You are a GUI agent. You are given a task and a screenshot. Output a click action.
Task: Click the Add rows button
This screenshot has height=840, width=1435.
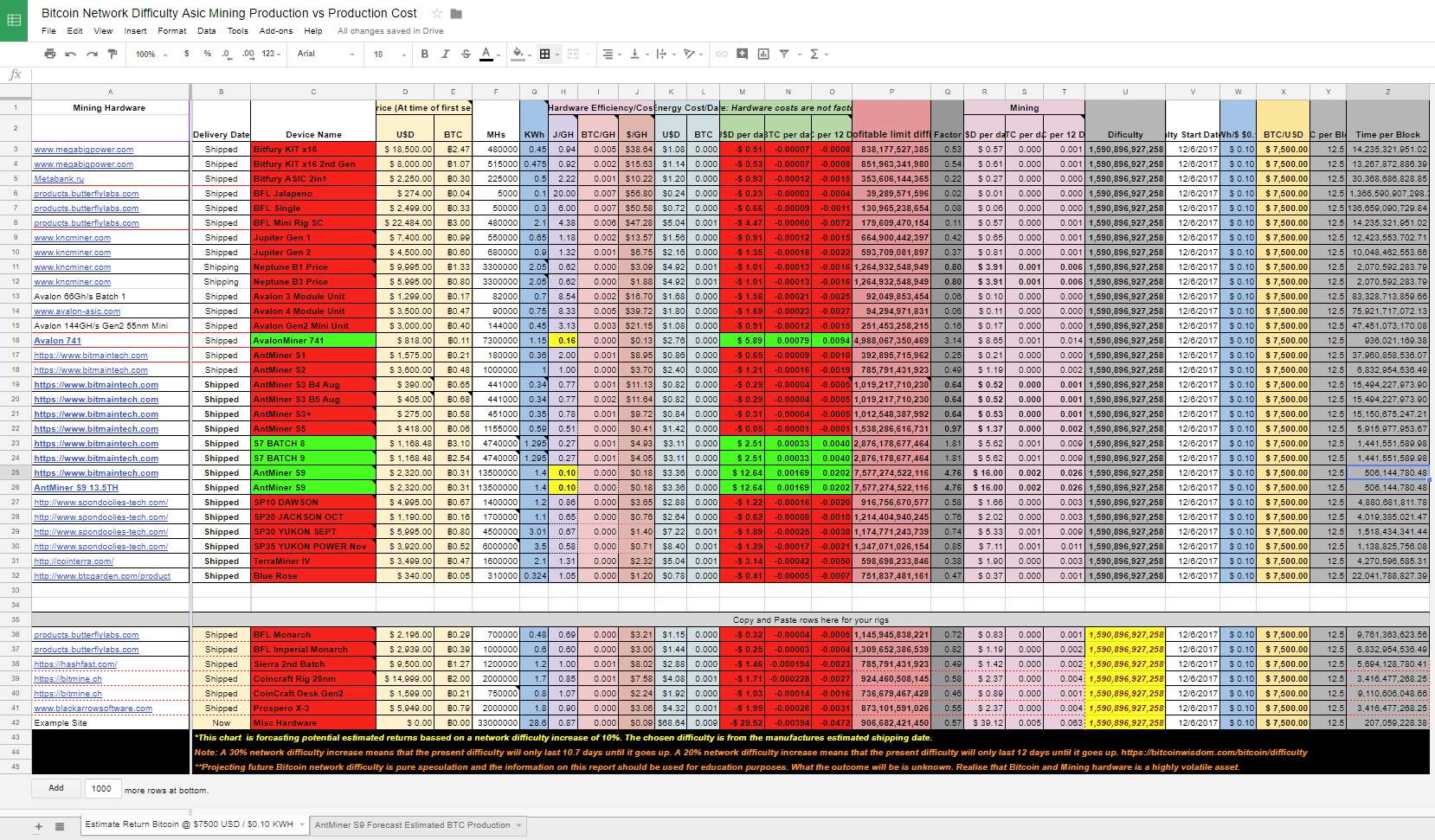point(56,788)
